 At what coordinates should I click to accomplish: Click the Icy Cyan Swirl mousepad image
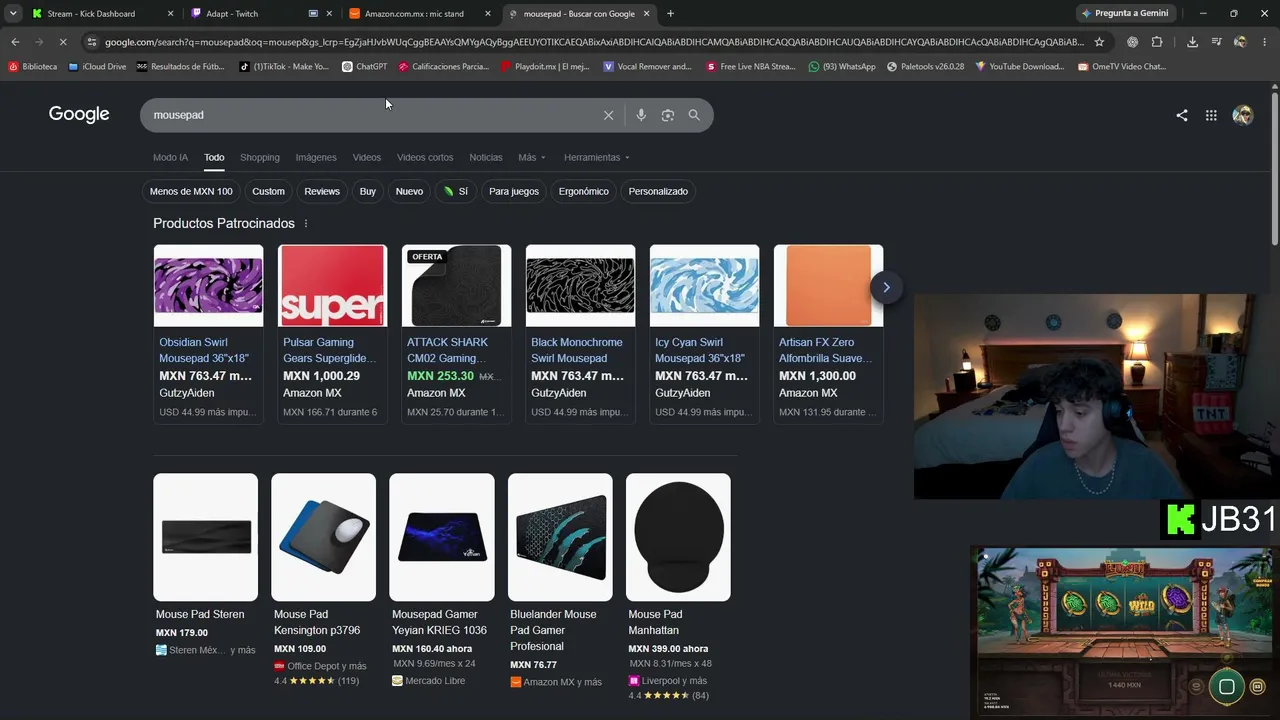[x=704, y=286]
